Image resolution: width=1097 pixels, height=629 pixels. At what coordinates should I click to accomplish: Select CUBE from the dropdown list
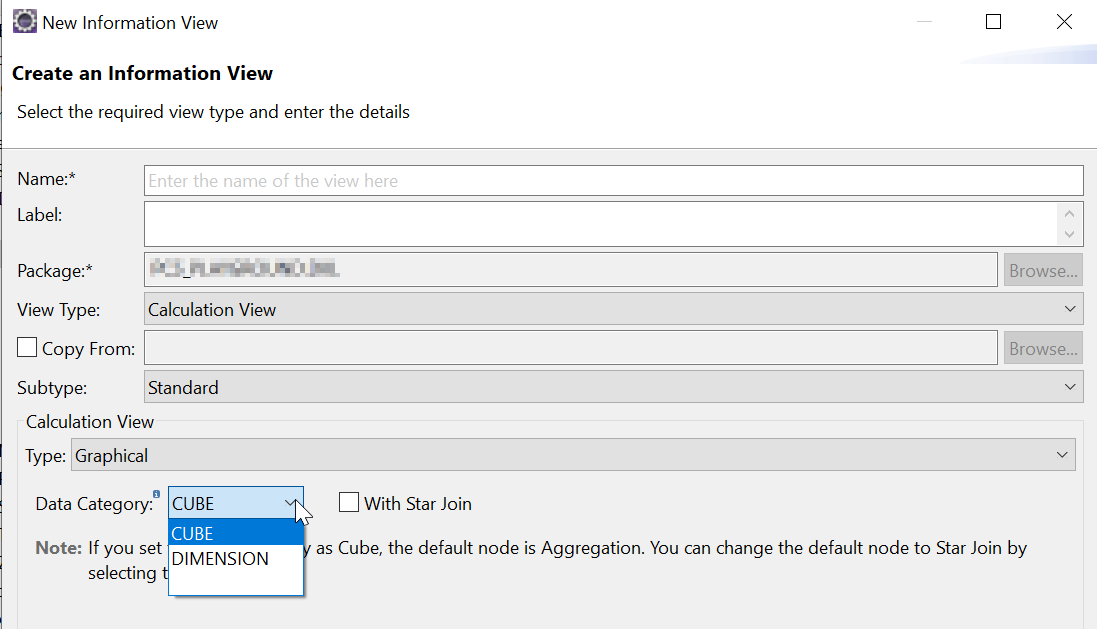[x=235, y=534]
